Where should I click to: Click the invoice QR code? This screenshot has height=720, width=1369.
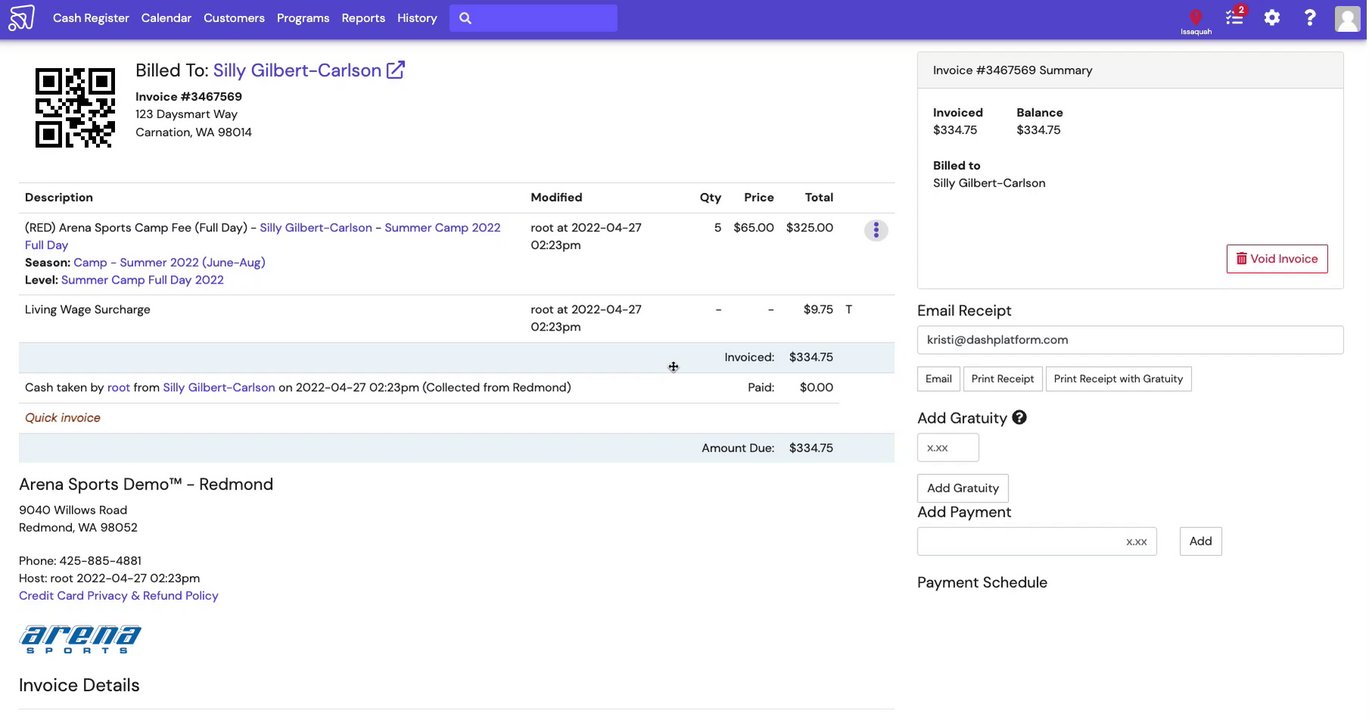(75, 108)
